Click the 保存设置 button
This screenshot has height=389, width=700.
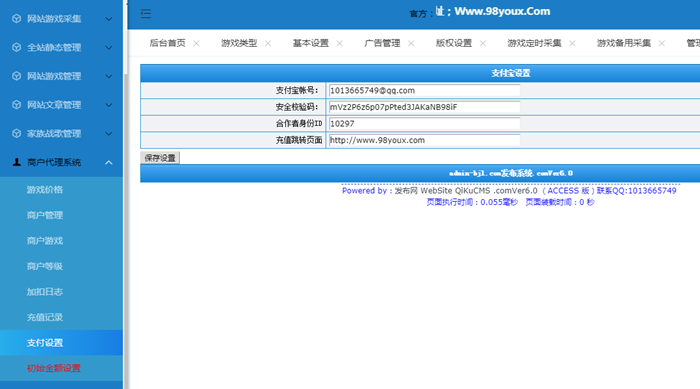point(160,158)
